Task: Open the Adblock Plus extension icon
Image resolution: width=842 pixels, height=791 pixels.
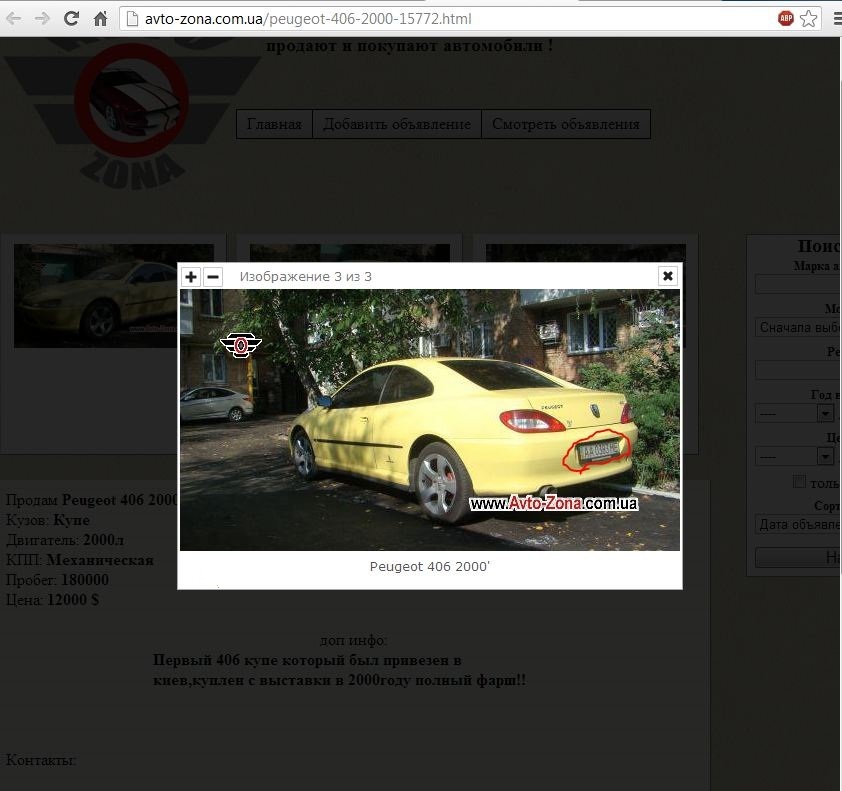Action: tap(786, 18)
